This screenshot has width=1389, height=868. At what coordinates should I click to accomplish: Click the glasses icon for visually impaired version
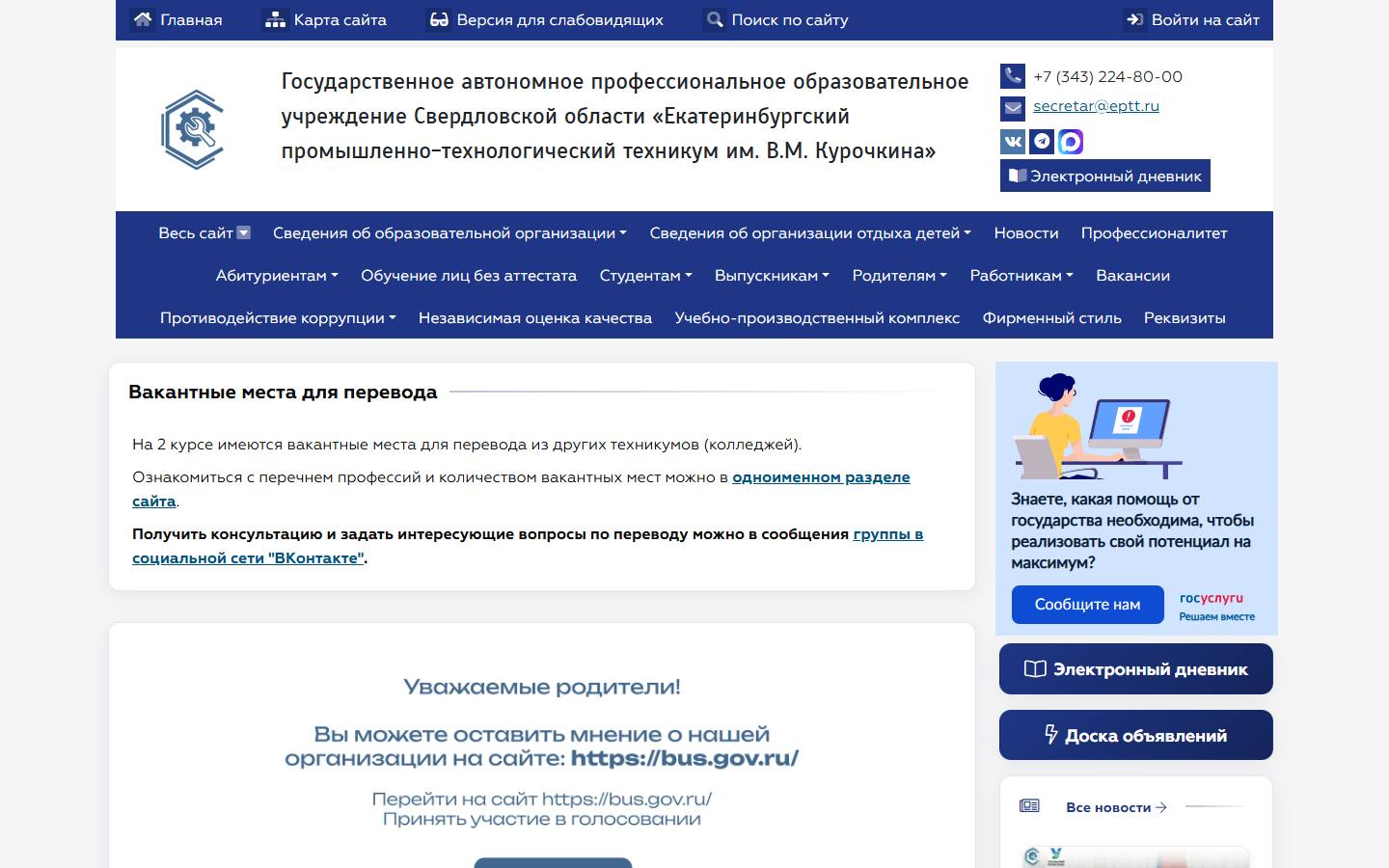click(x=439, y=19)
